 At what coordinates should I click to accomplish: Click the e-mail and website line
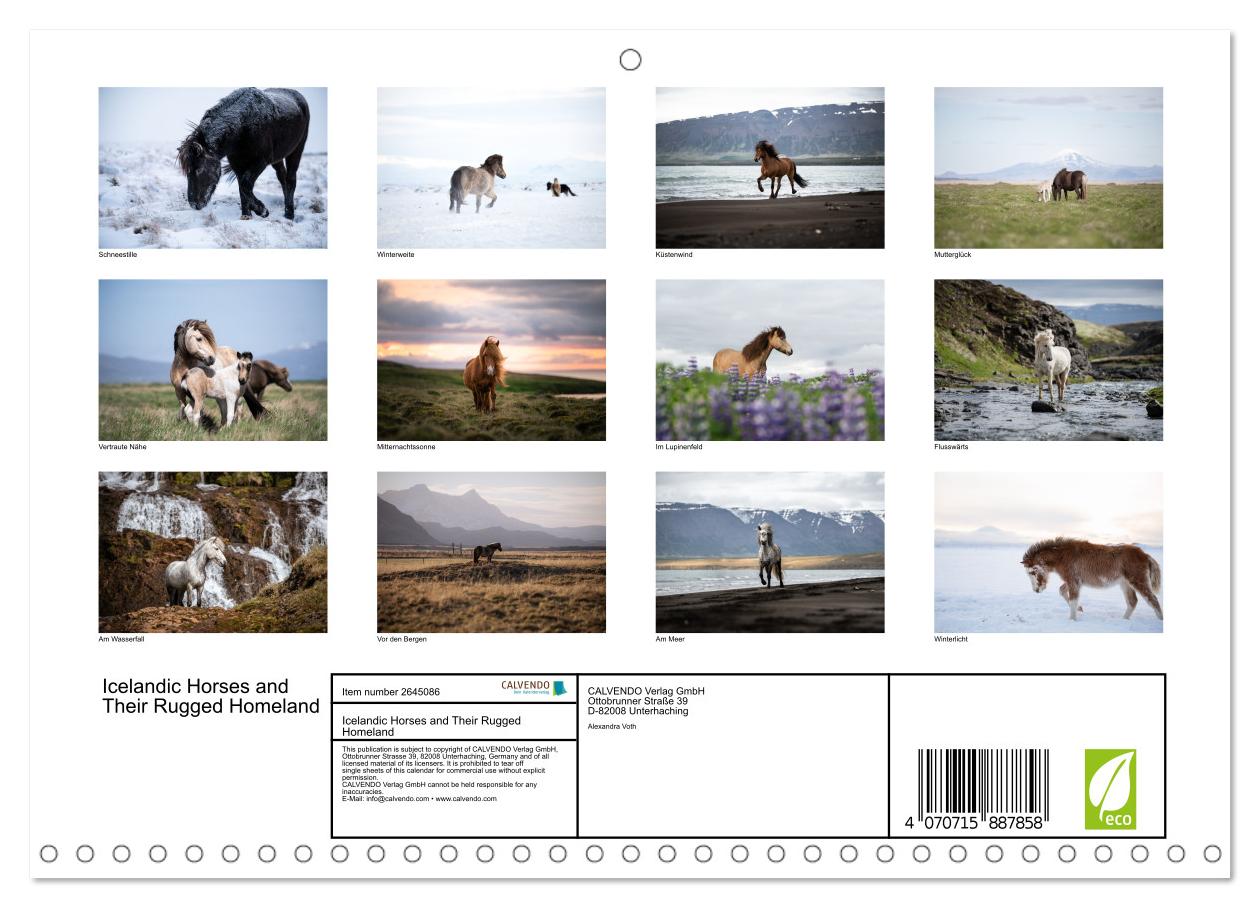tap(419, 799)
